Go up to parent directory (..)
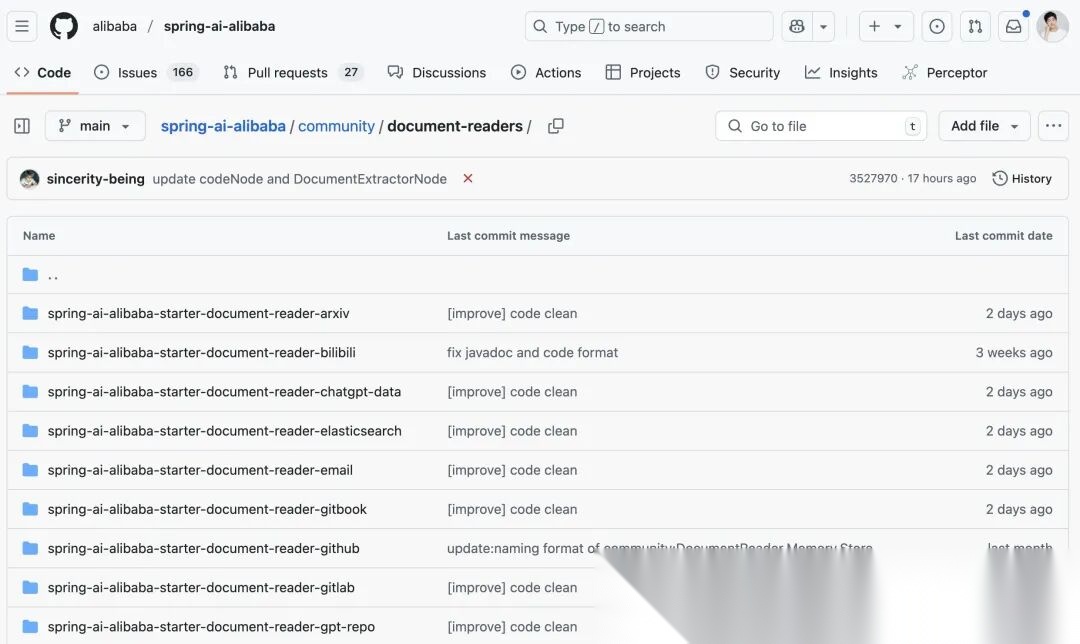The height and width of the screenshot is (644, 1080). [x=53, y=275]
